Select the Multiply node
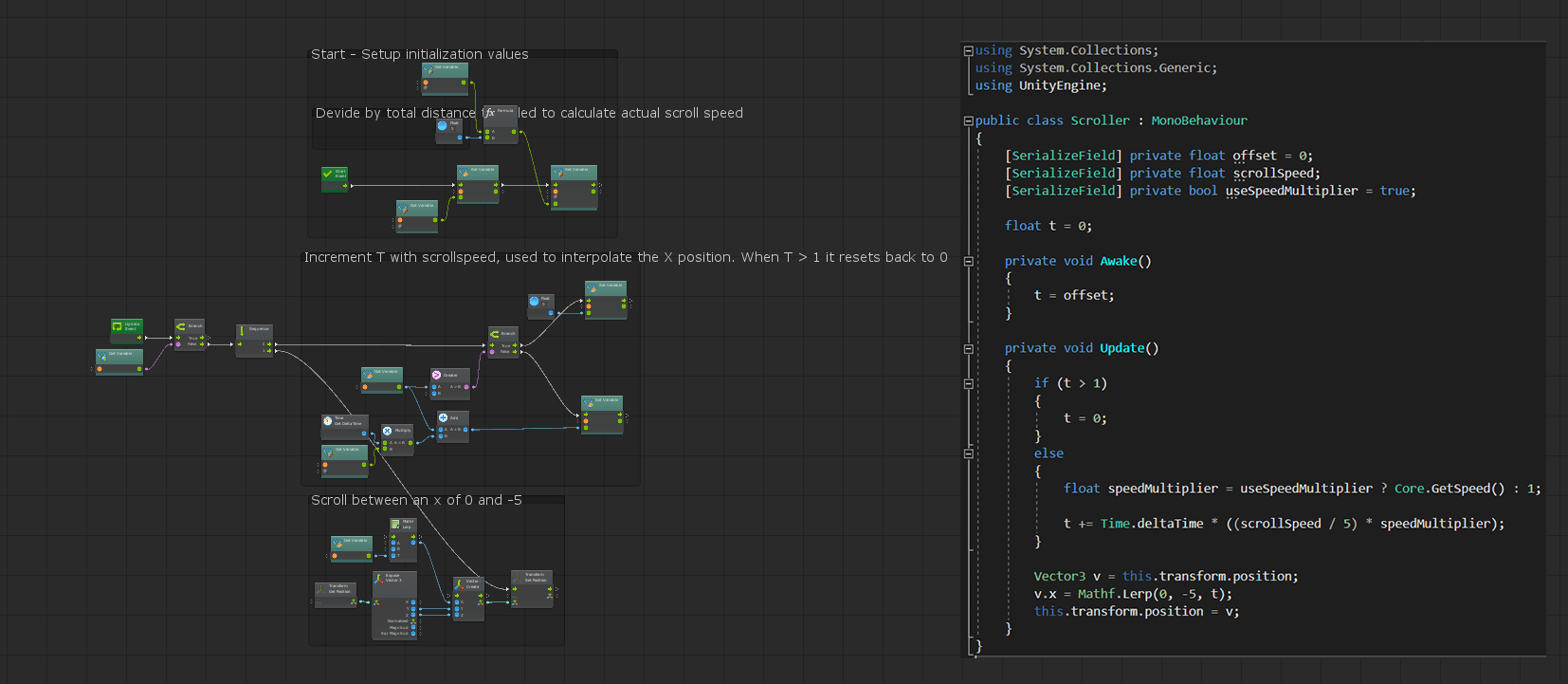The height and width of the screenshot is (684, 1568). click(397, 439)
